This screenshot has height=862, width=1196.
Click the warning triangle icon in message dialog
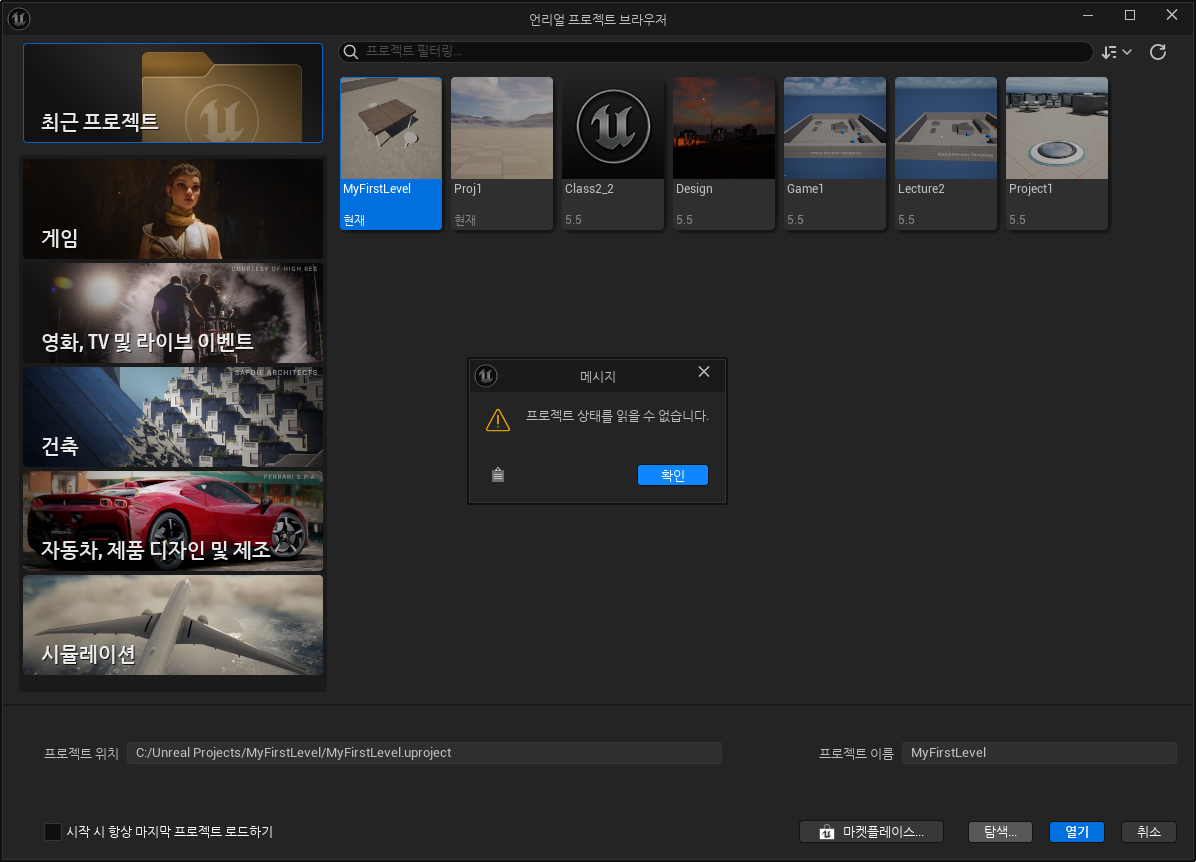(498, 420)
